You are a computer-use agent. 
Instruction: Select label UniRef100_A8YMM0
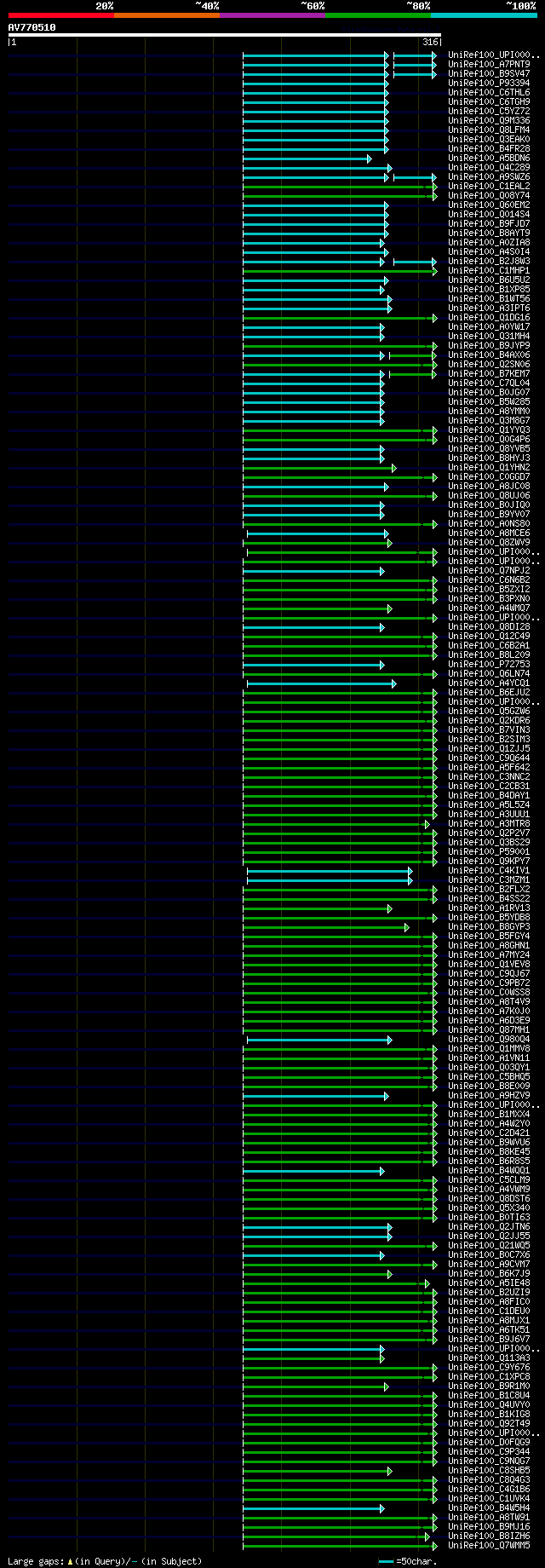pos(489,412)
